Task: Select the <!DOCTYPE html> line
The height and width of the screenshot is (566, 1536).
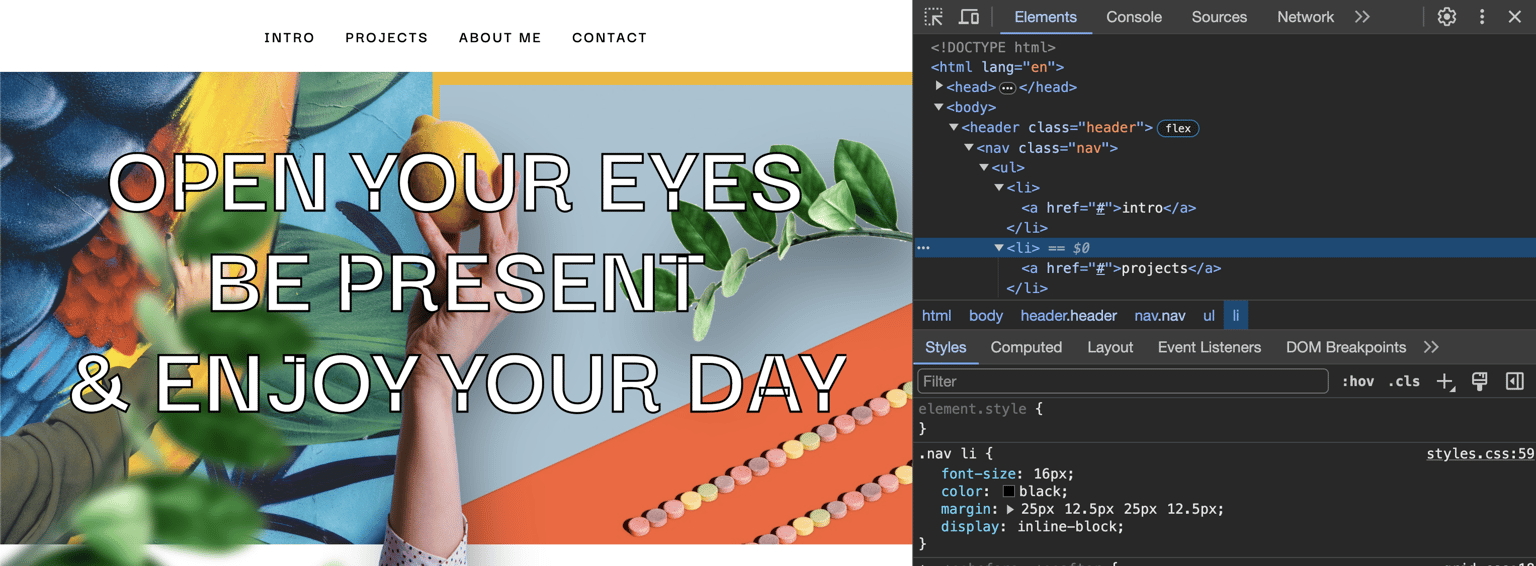Action: [993, 47]
